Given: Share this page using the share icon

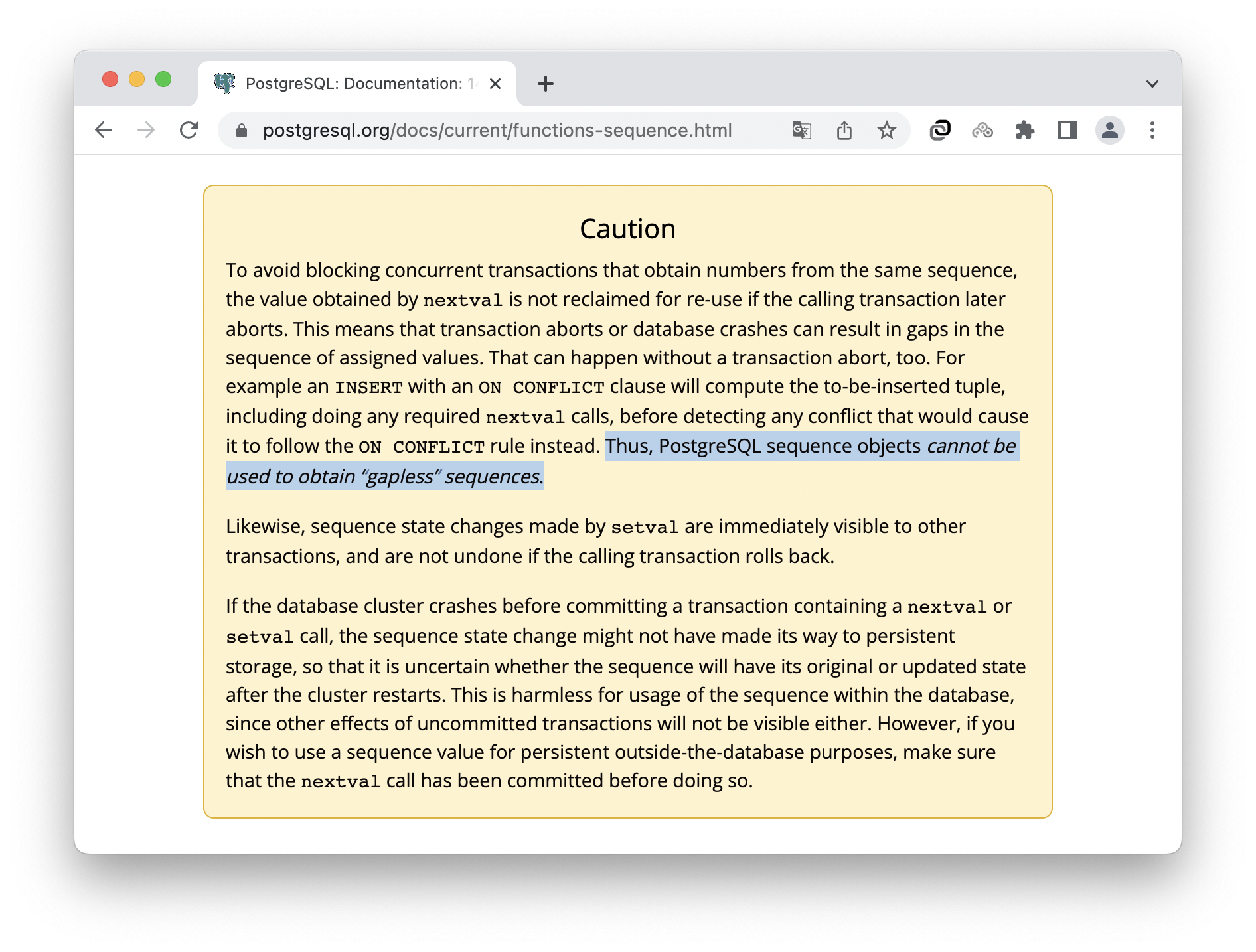Looking at the screenshot, I should 844,130.
